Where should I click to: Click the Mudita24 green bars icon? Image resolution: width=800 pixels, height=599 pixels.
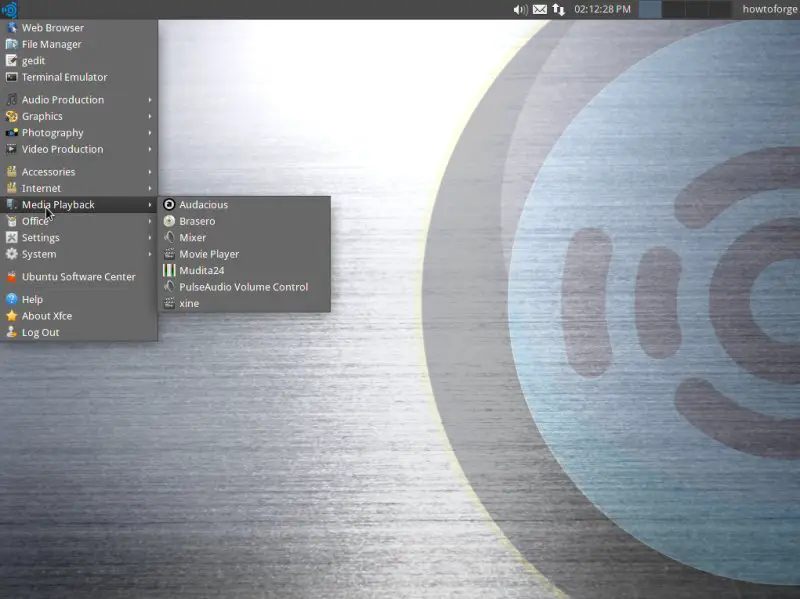tap(169, 270)
